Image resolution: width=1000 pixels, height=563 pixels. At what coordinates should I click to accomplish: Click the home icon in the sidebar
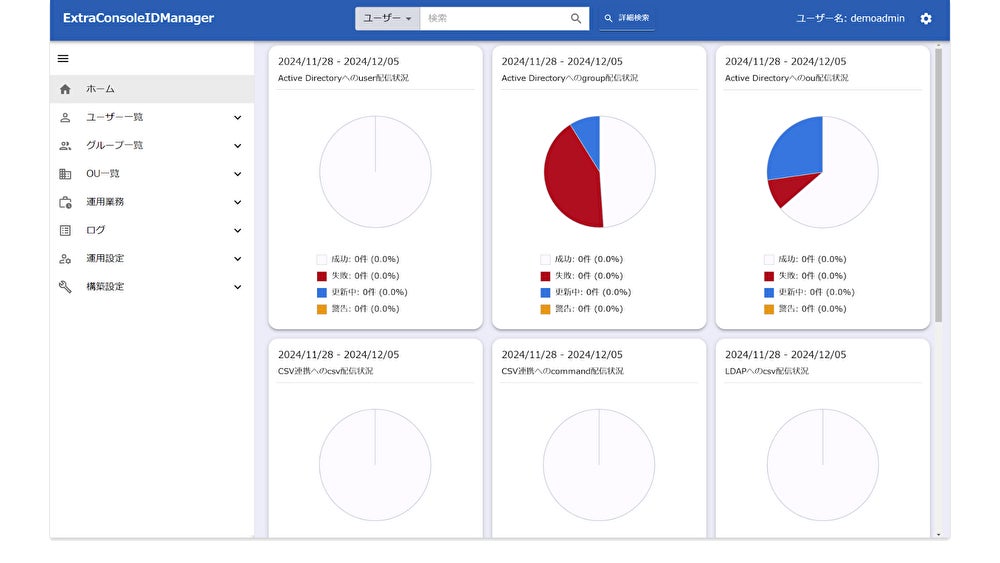65,89
